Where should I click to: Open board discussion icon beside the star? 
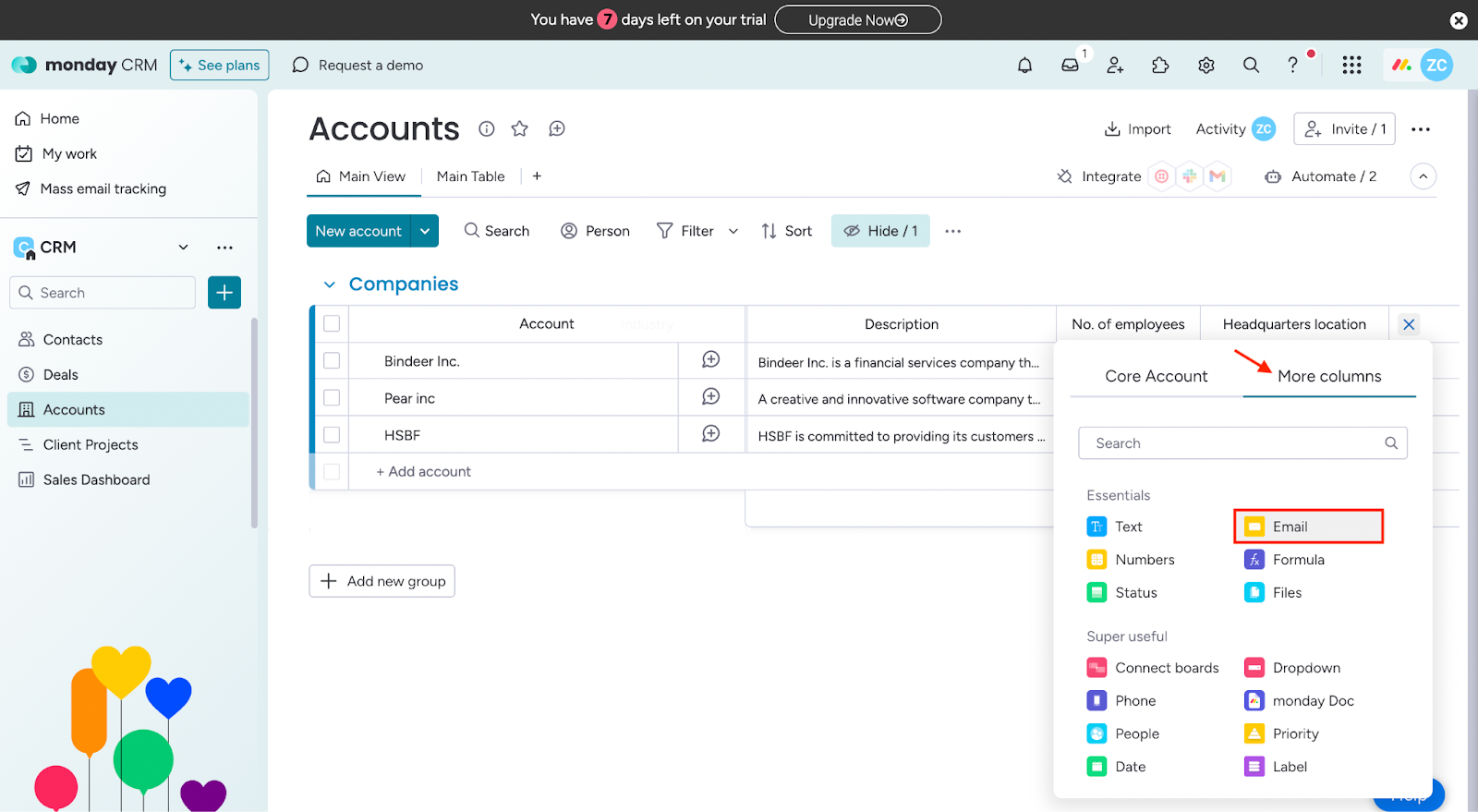(x=556, y=128)
